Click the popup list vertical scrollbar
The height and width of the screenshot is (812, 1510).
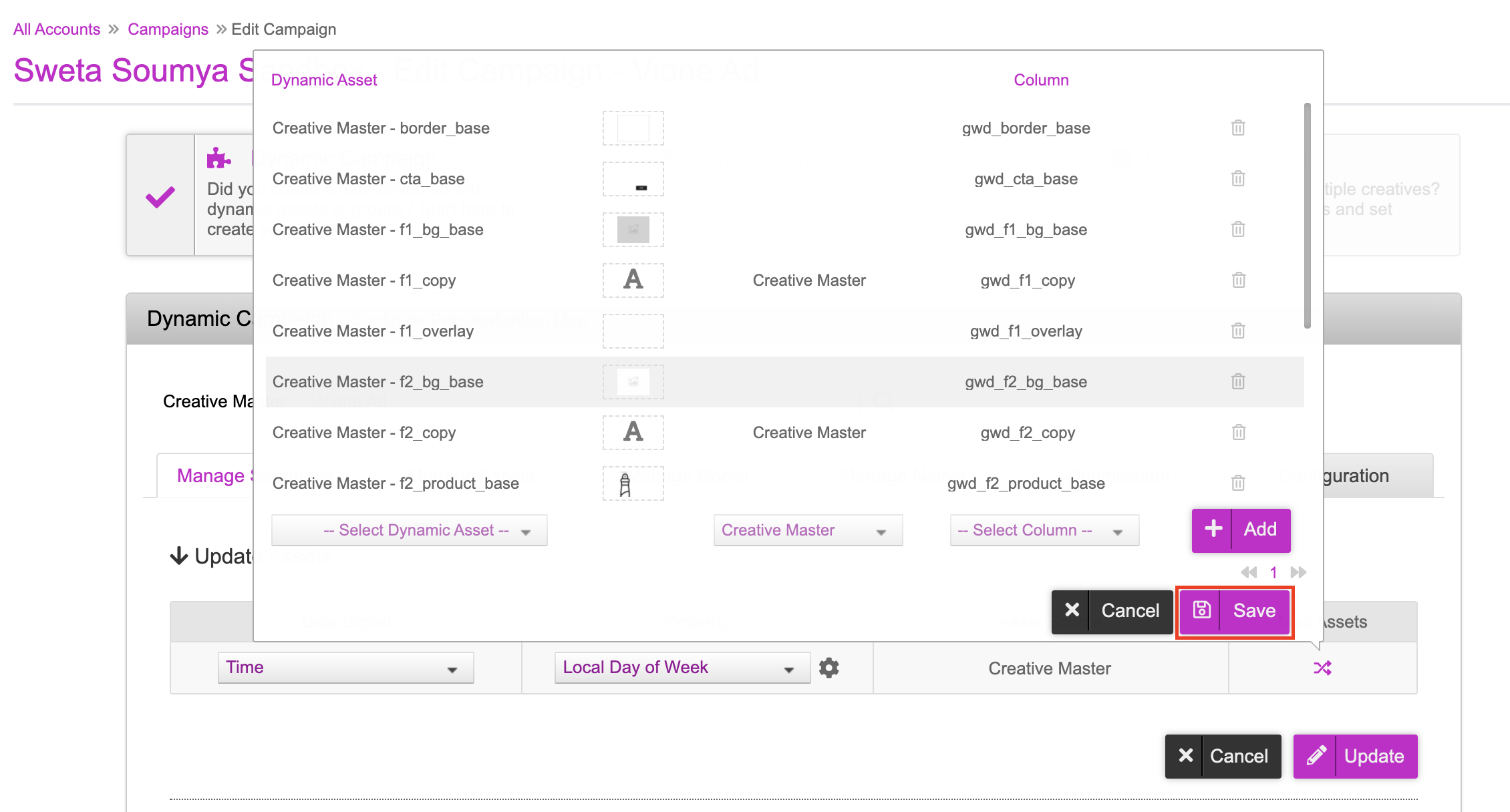point(1307,215)
